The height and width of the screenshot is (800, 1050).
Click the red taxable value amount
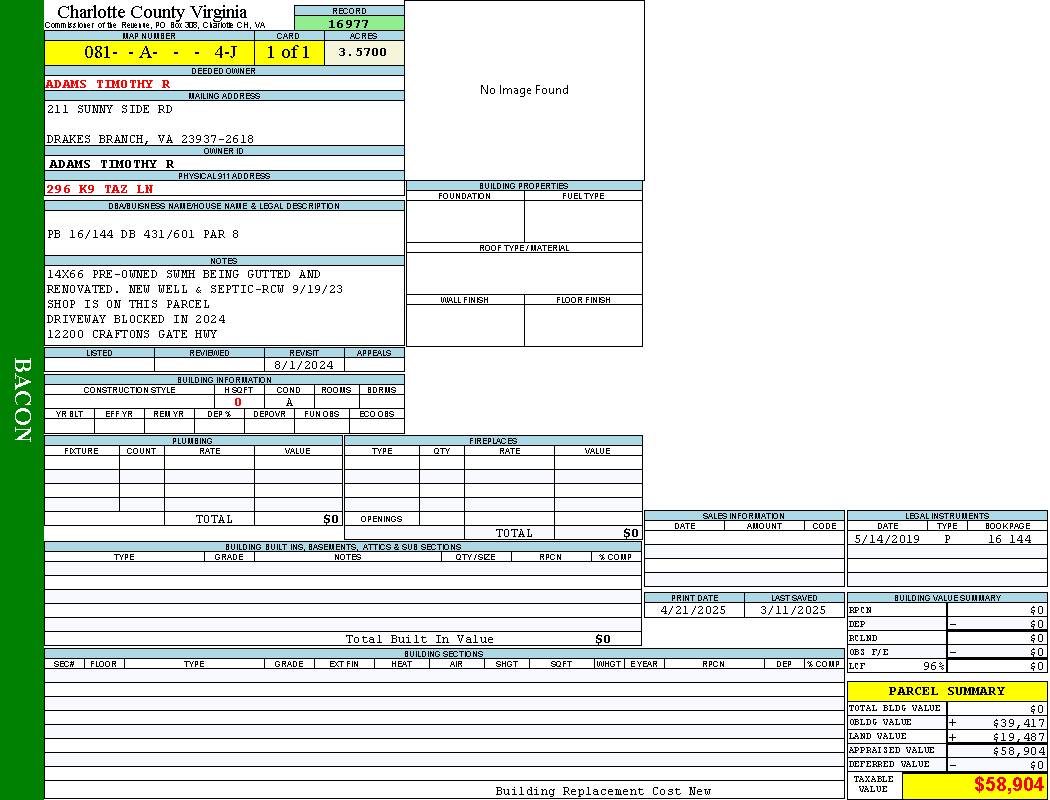click(1009, 785)
